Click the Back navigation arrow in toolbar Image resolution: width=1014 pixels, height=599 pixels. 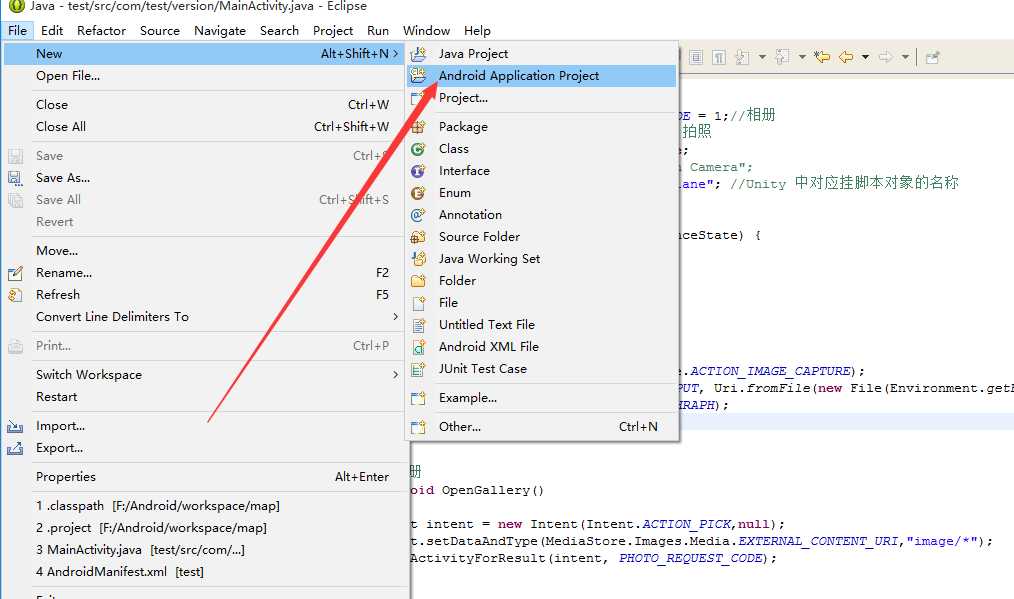tap(846, 57)
